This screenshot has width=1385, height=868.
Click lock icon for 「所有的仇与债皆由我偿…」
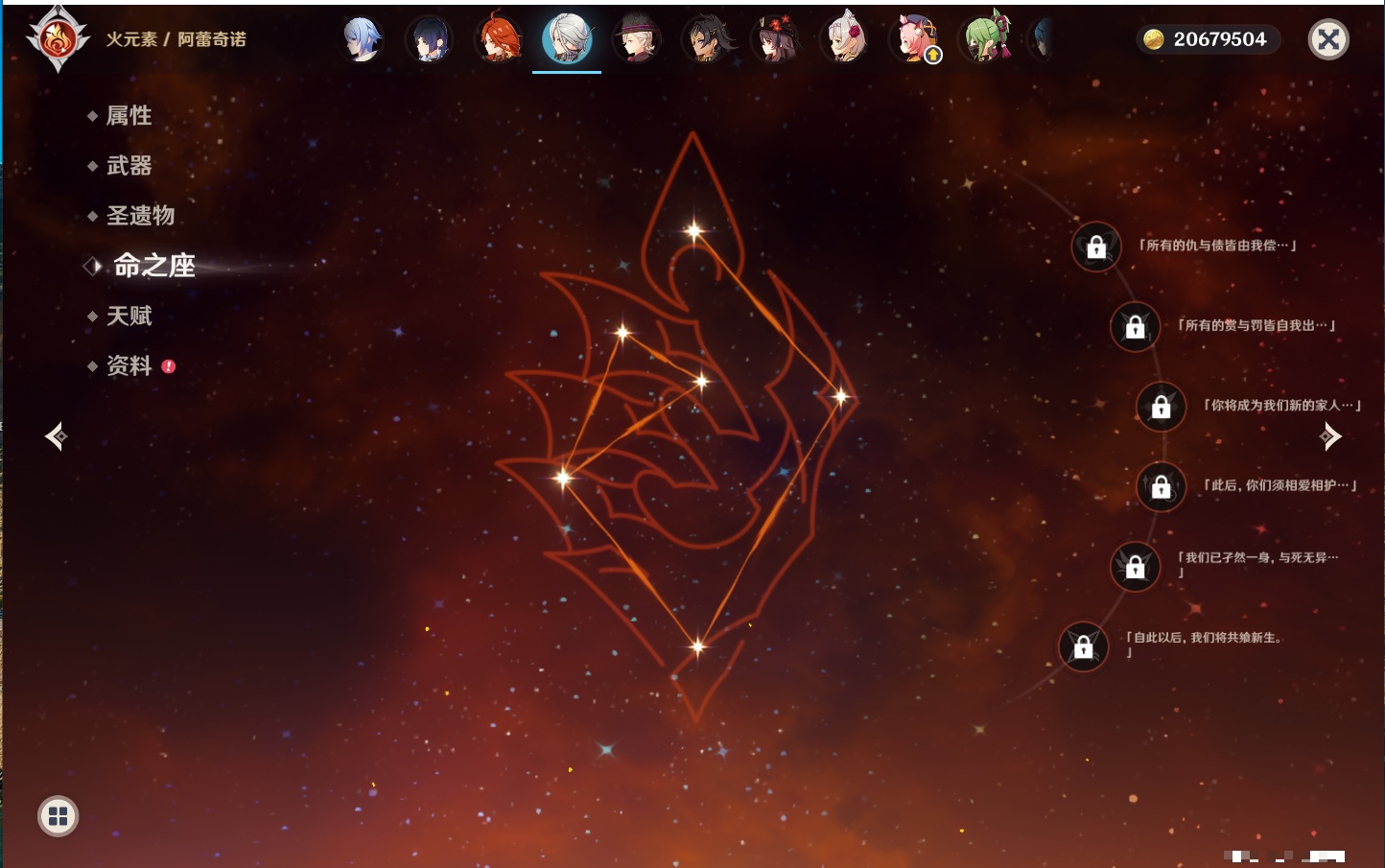pyautogui.click(x=1096, y=247)
